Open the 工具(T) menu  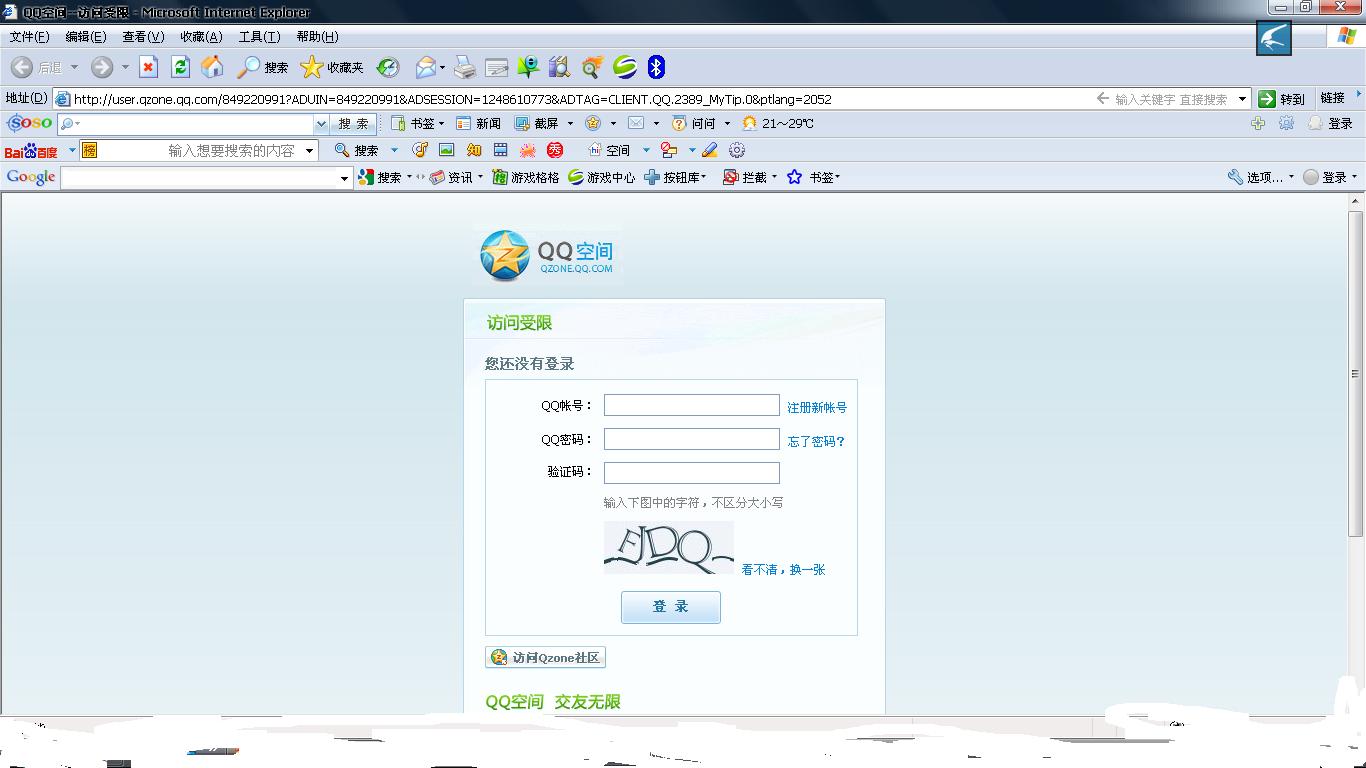coord(258,36)
